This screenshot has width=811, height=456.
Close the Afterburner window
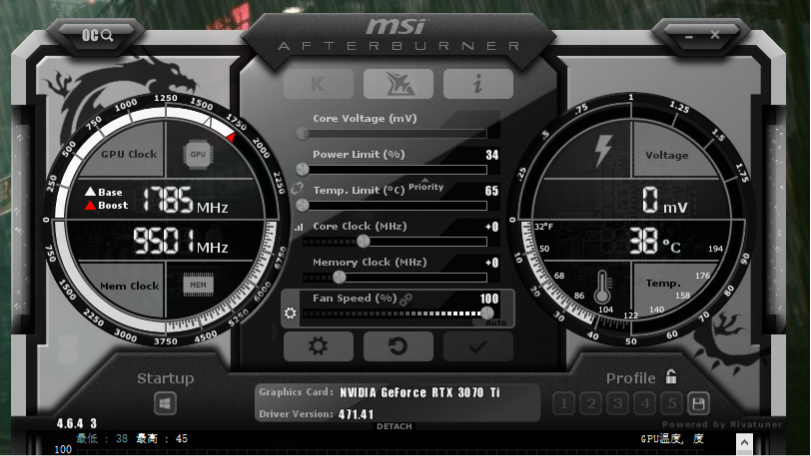coord(715,35)
